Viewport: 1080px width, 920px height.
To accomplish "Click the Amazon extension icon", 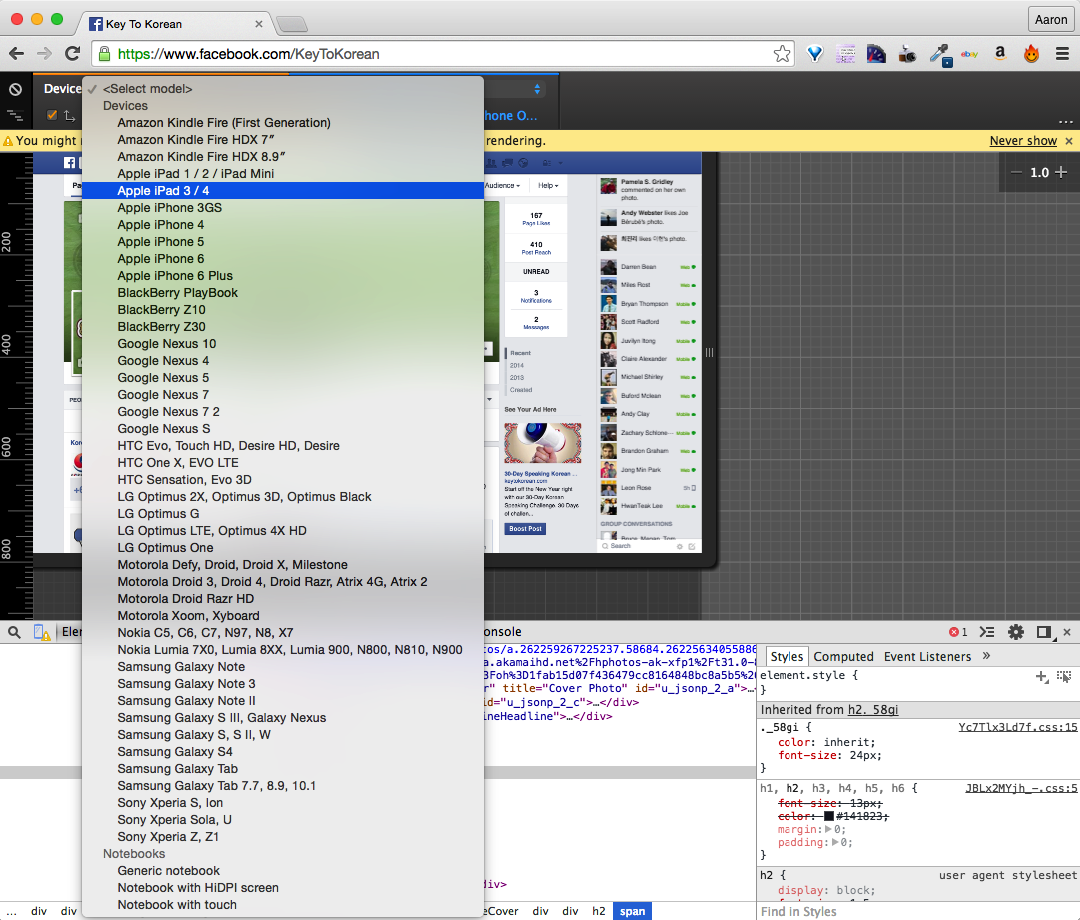I will (x=999, y=54).
